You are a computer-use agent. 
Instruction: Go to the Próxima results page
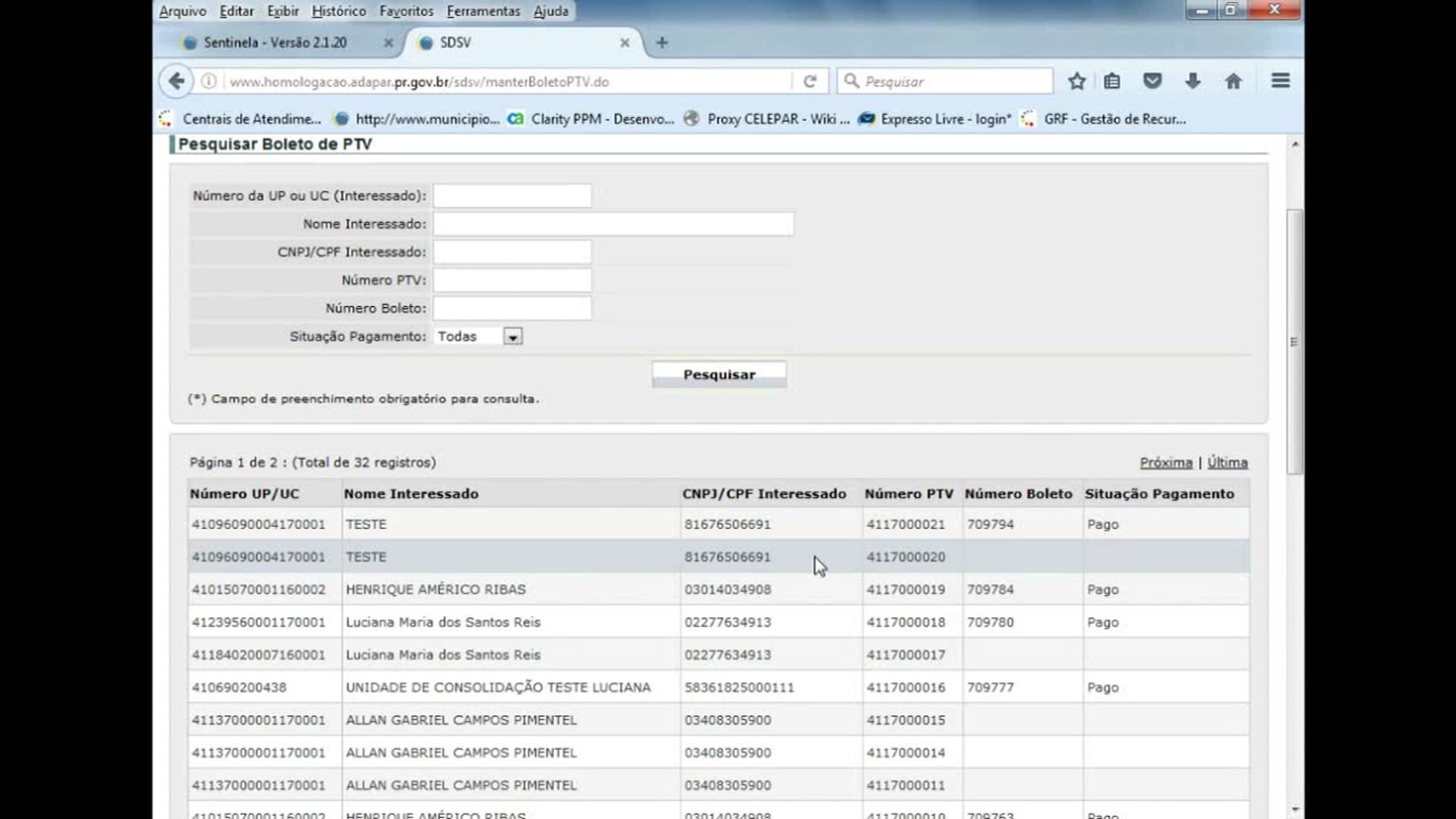(1165, 462)
